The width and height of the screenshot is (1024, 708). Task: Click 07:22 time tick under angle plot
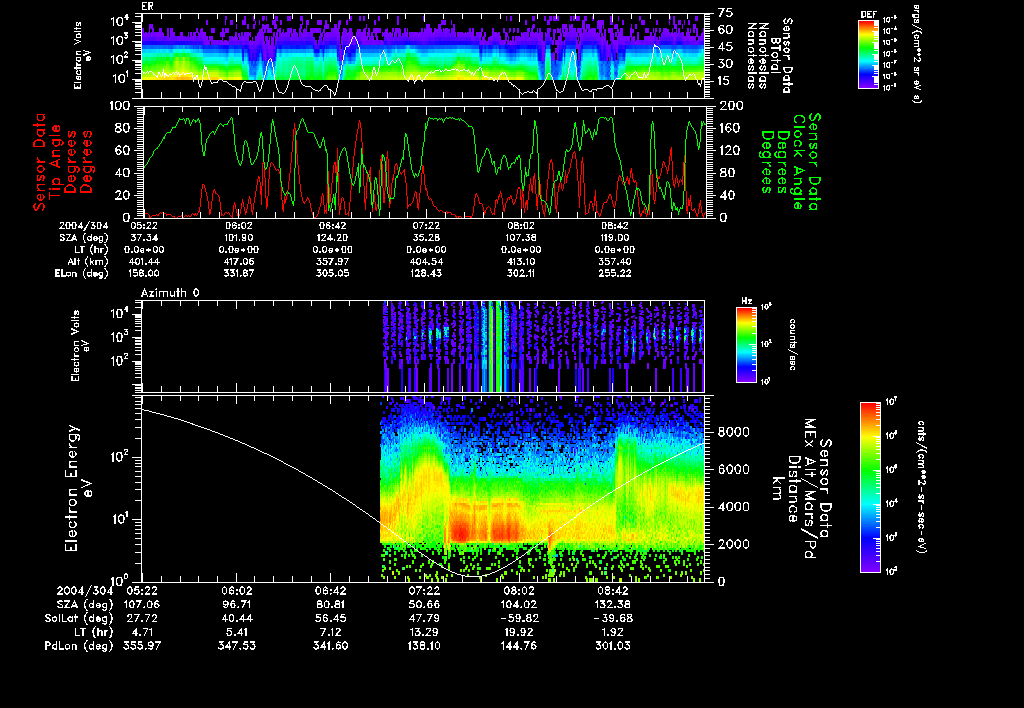pos(426,226)
